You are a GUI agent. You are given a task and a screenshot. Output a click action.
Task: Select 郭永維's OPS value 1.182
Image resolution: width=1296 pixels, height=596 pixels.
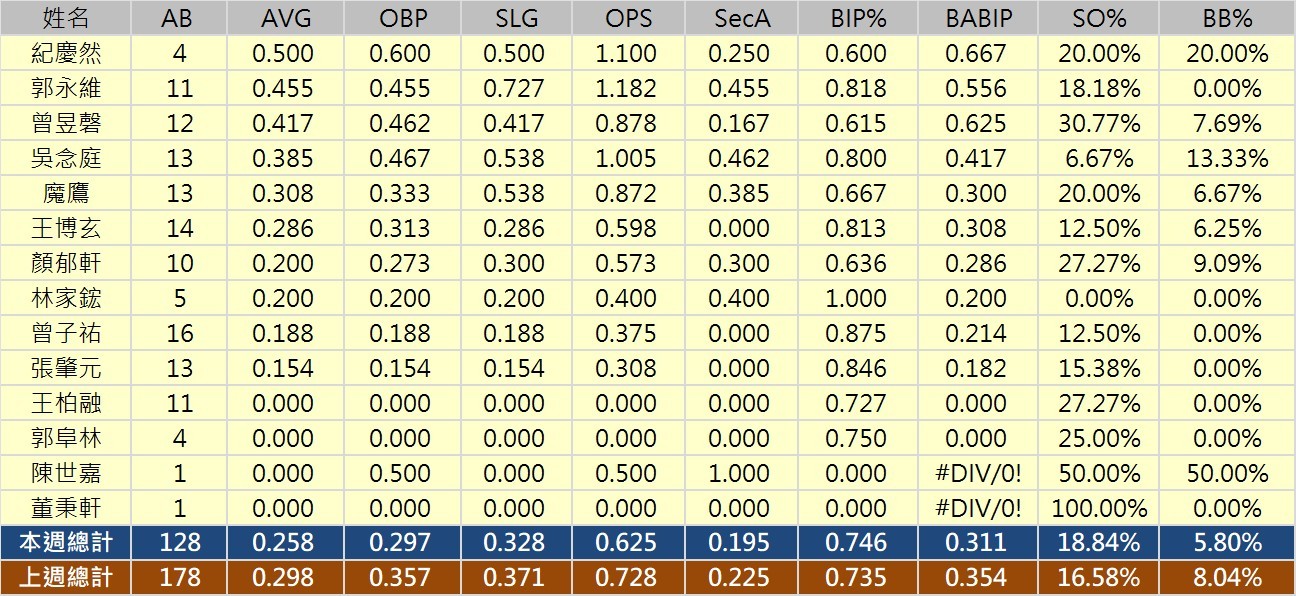[629, 88]
